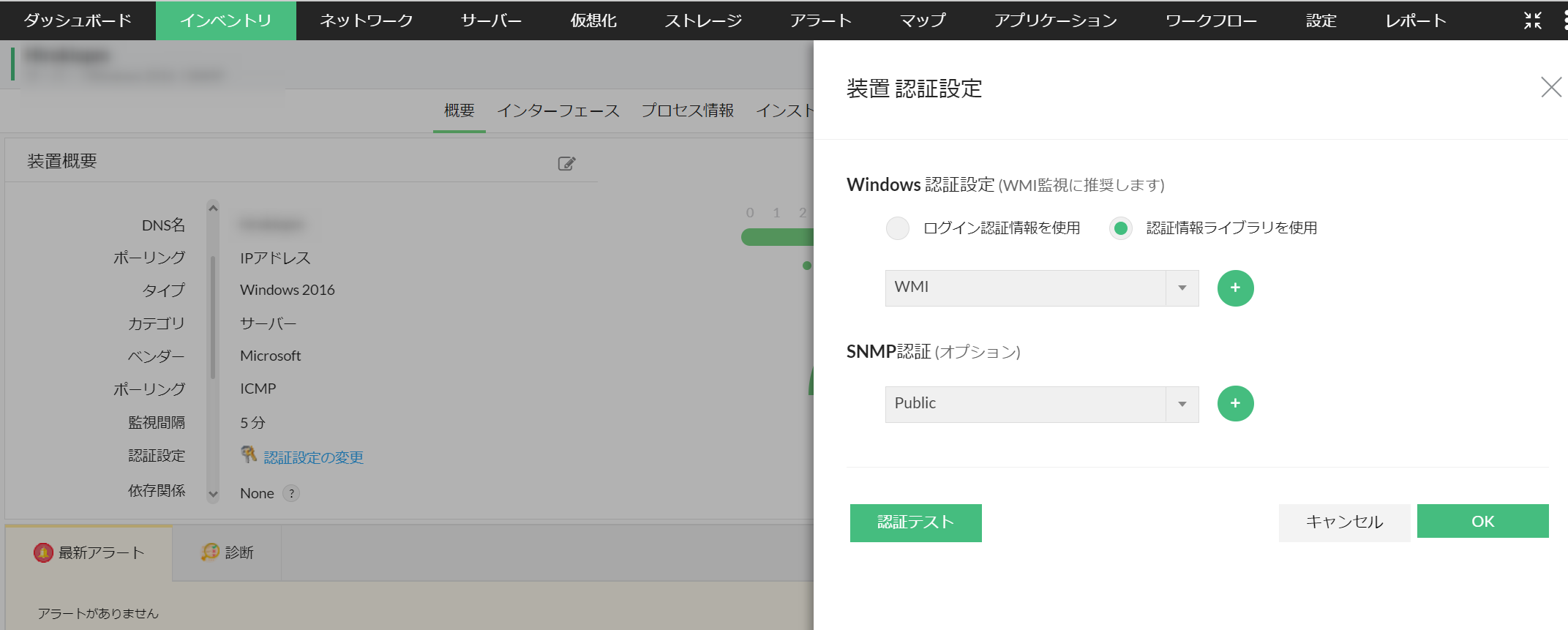Open the ネットワーク menu

click(x=367, y=20)
